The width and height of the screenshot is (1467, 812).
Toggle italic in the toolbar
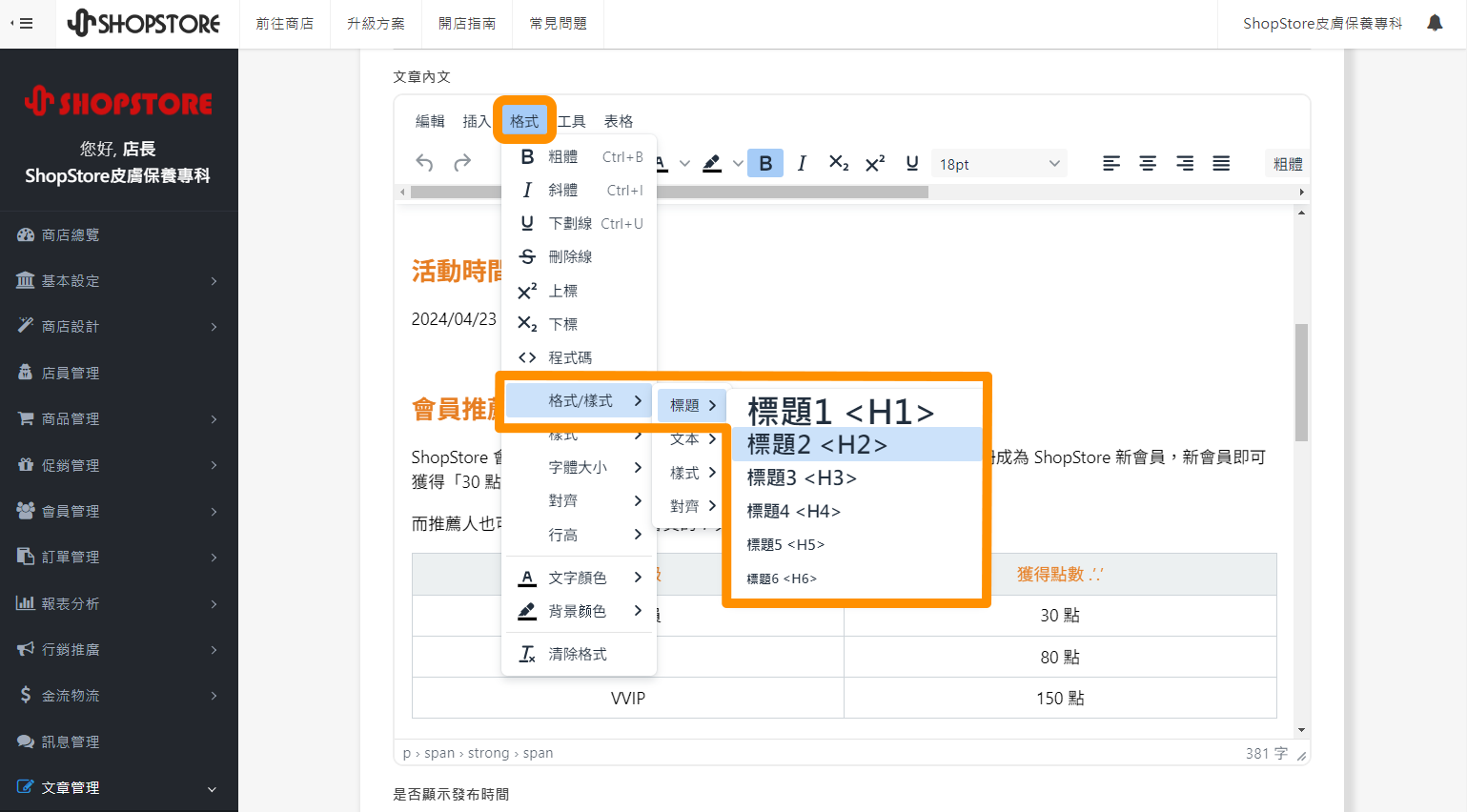point(802,163)
